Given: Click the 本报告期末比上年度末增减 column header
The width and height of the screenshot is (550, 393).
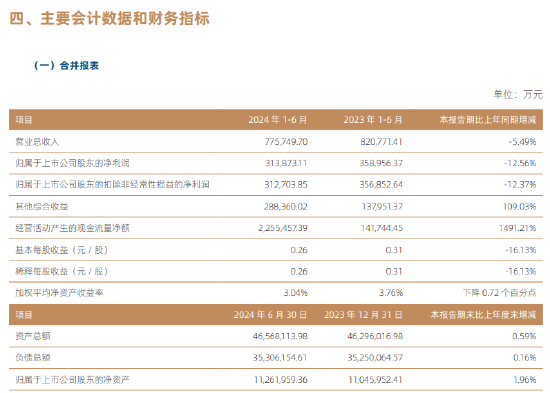Looking at the screenshot, I should (483, 315).
